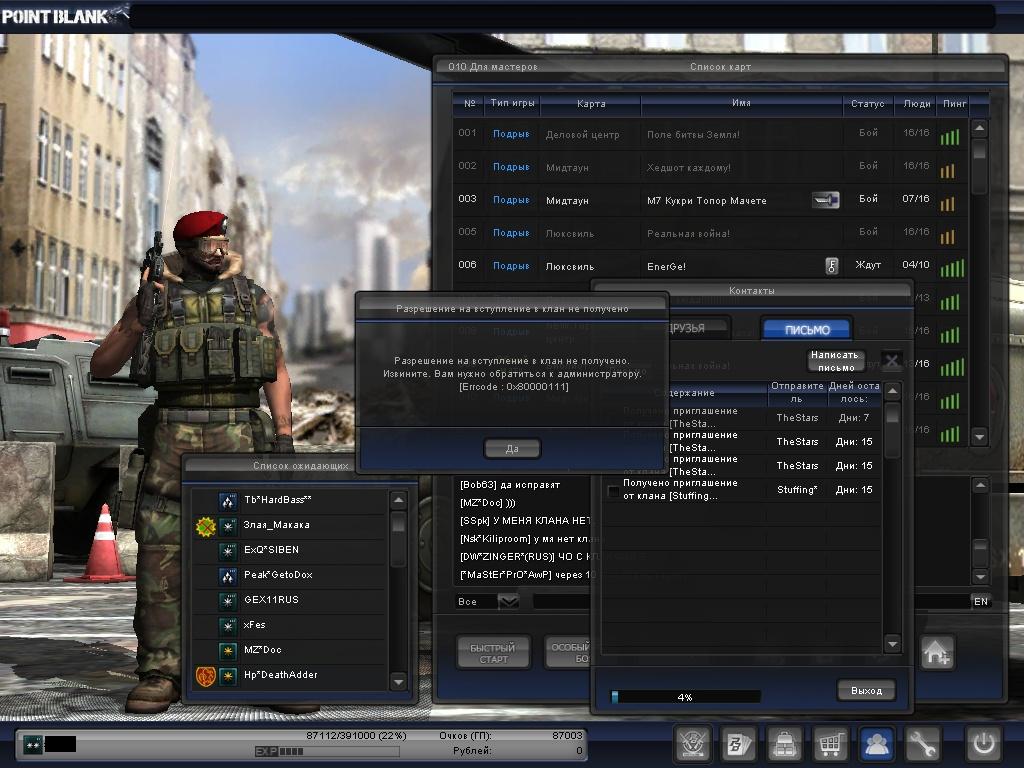
Task: Click the 4% mailbox progress bar
Action: click(685, 697)
